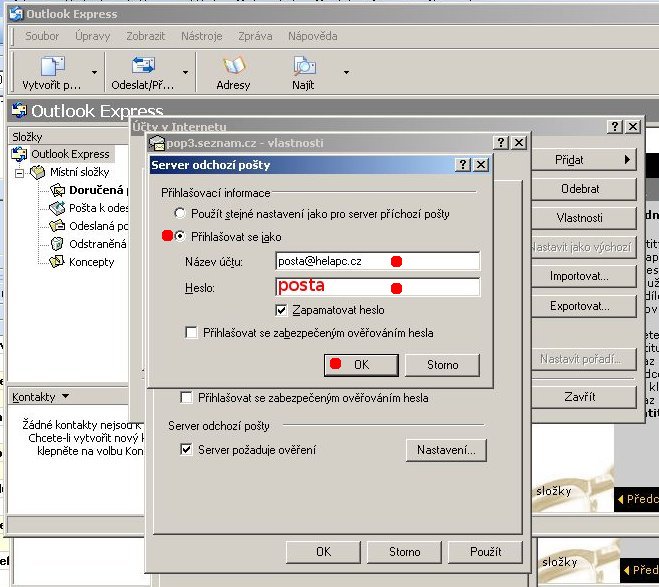The width and height of the screenshot is (659, 587).
Task: Click help button in Účty v Internetu window
Action: [x=615, y=126]
